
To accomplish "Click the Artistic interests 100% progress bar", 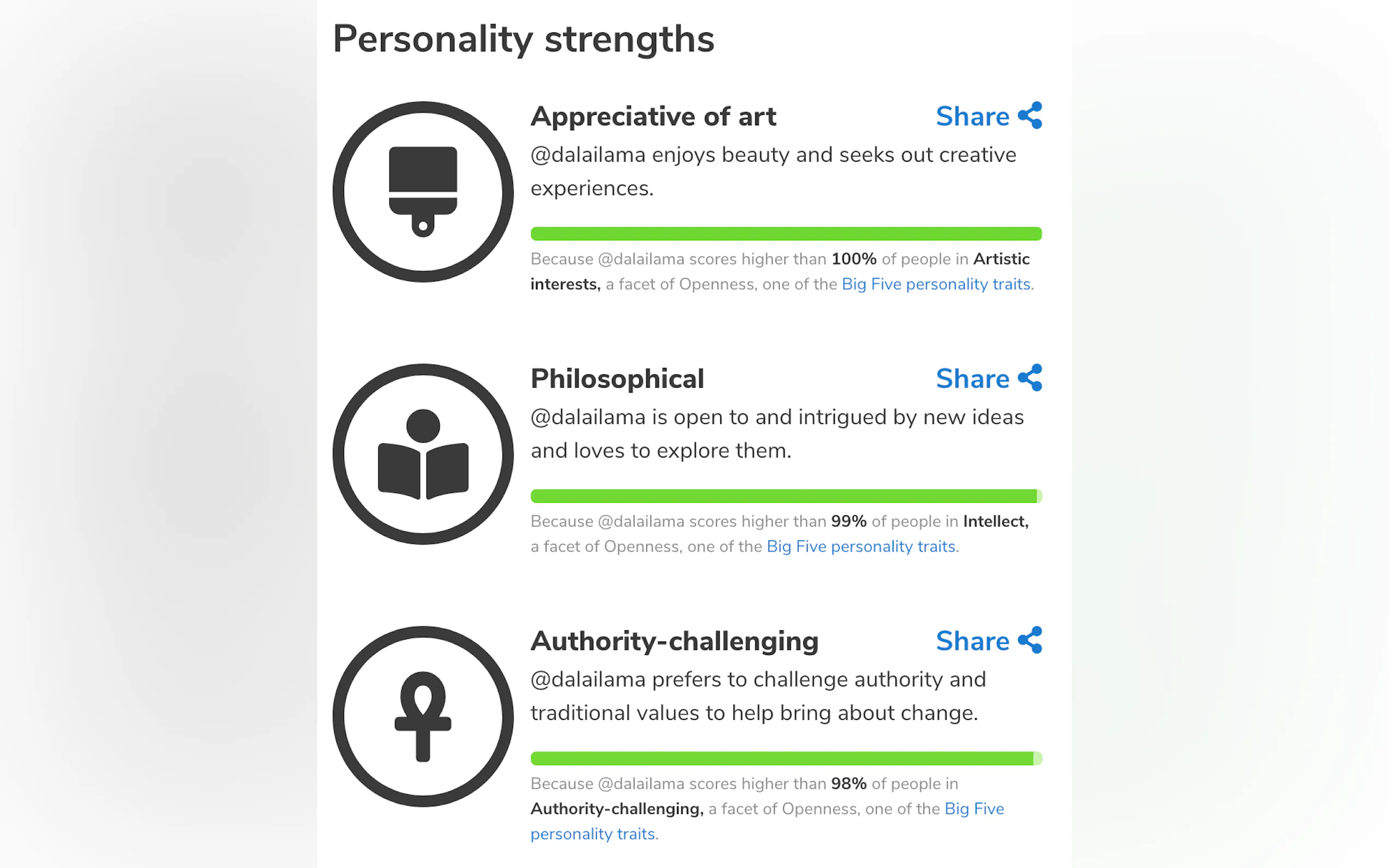I will (785, 233).
